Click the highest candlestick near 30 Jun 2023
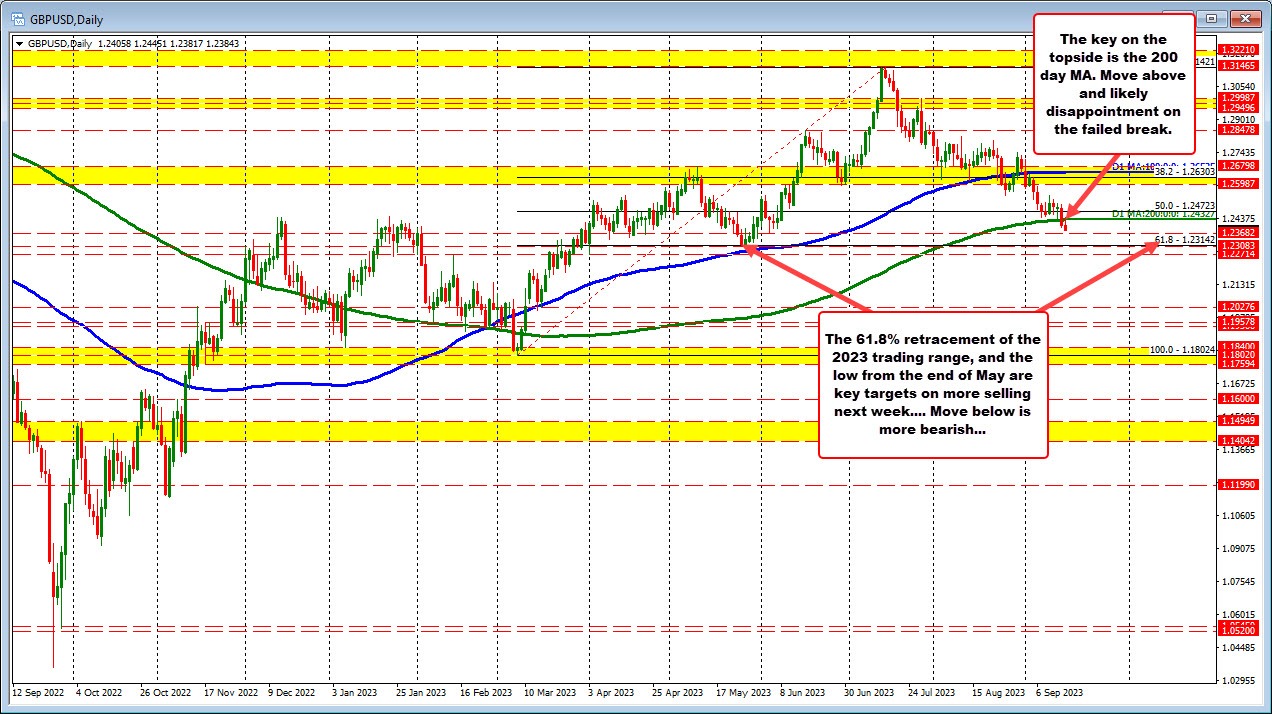1272x714 pixels. (x=884, y=70)
